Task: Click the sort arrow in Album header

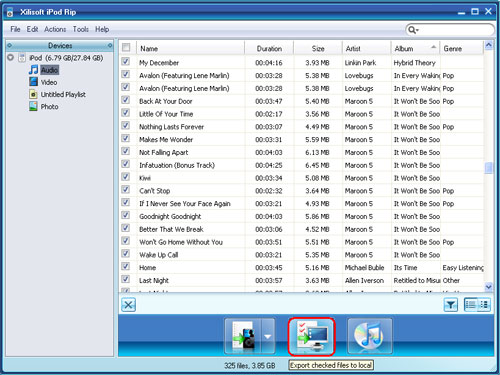Action: [x=433, y=47]
